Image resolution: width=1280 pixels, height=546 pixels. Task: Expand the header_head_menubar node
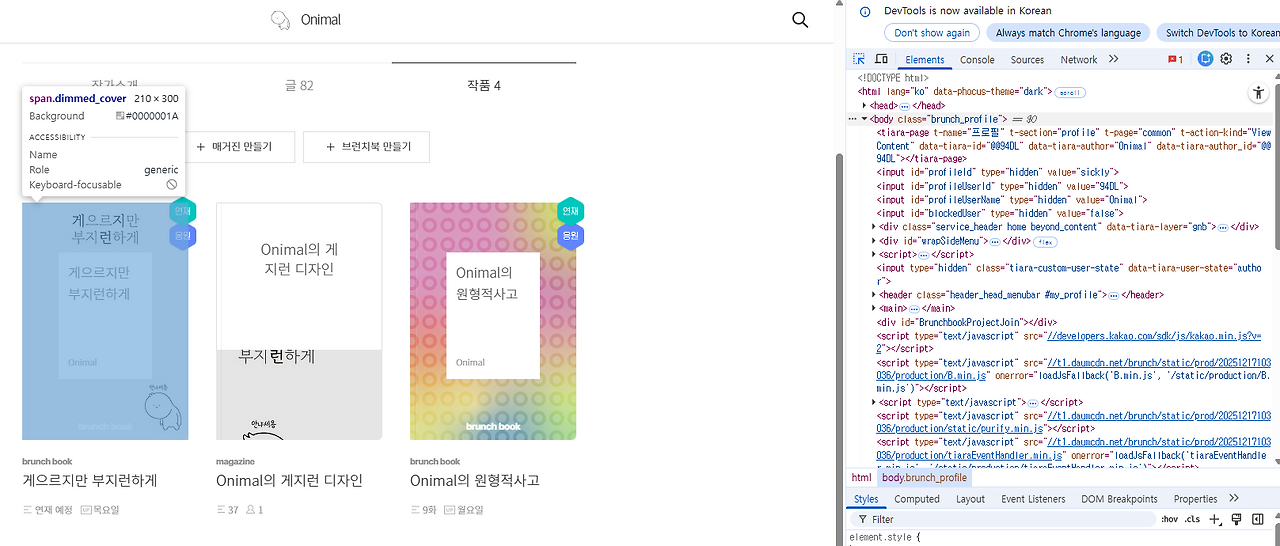tap(875, 295)
